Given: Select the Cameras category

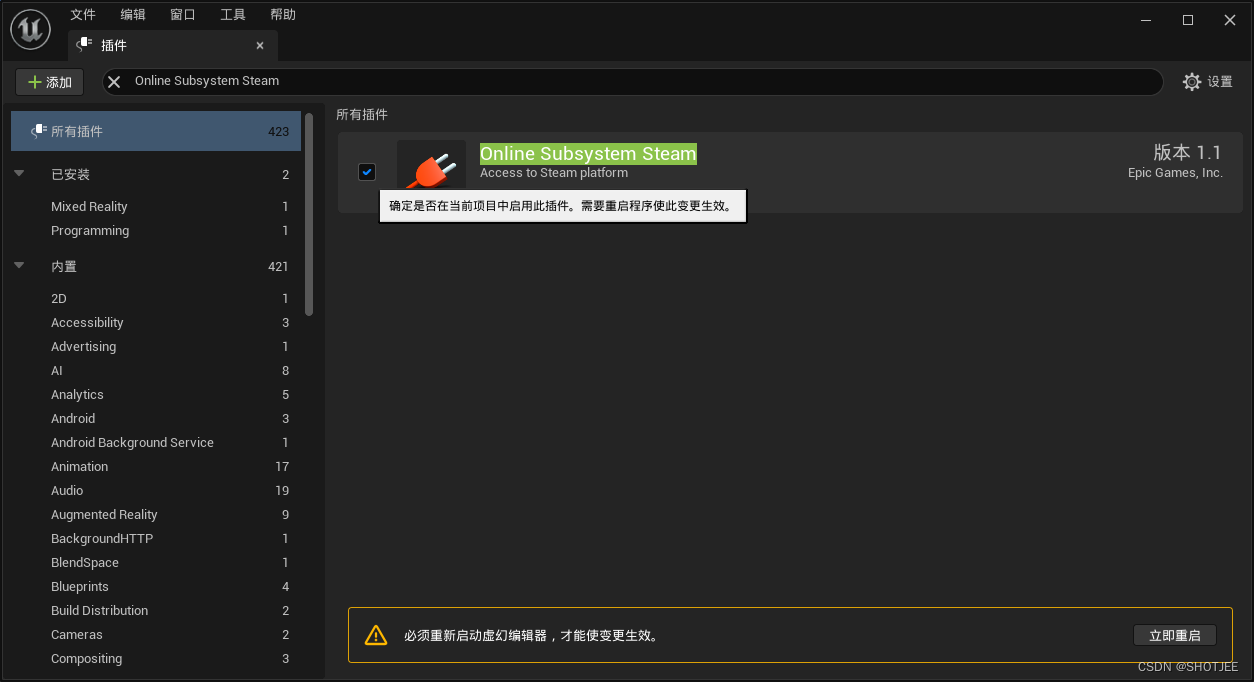Looking at the screenshot, I should click(156, 634).
